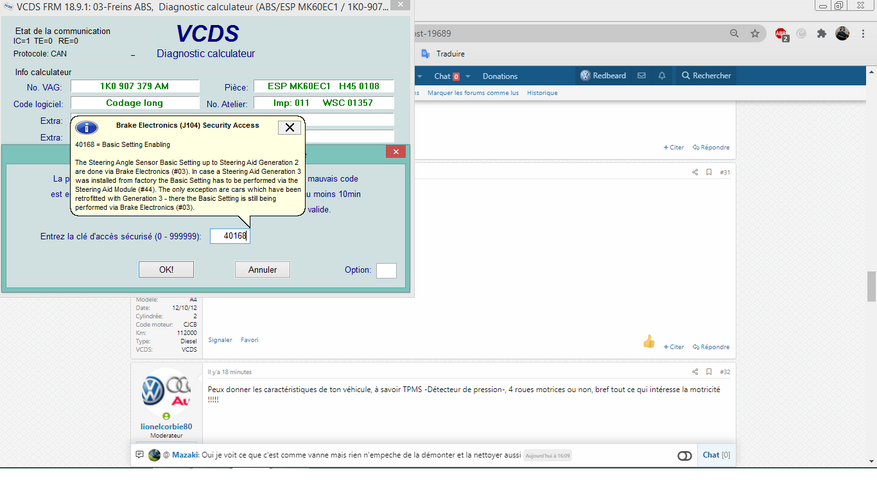This screenshot has height=480, width=877.
Task: Bookmark this page with the star icon
Action: [755, 34]
